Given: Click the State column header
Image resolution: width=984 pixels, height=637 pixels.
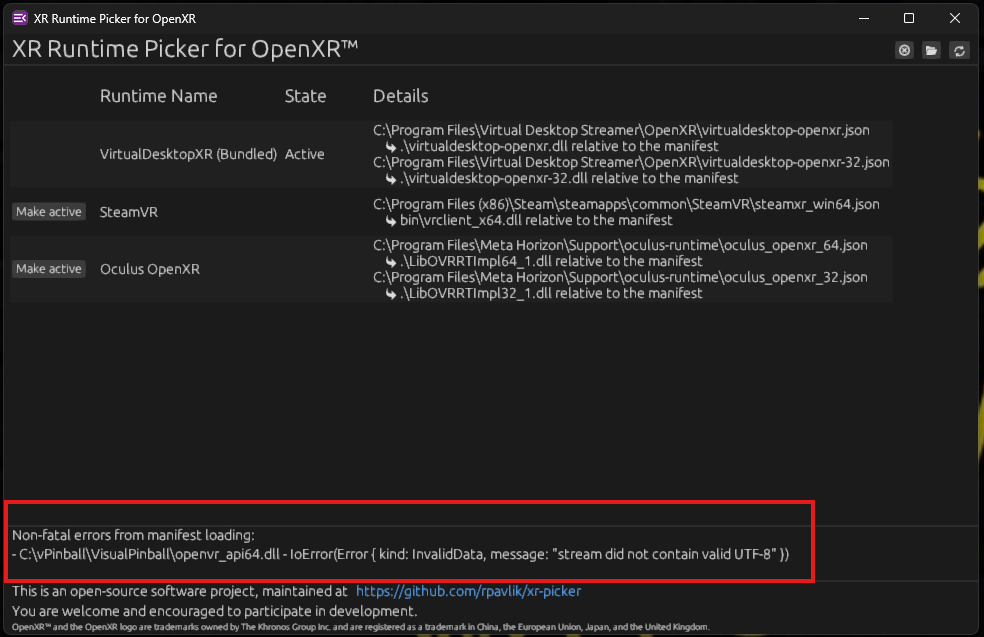Looking at the screenshot, I should [305, 96].
